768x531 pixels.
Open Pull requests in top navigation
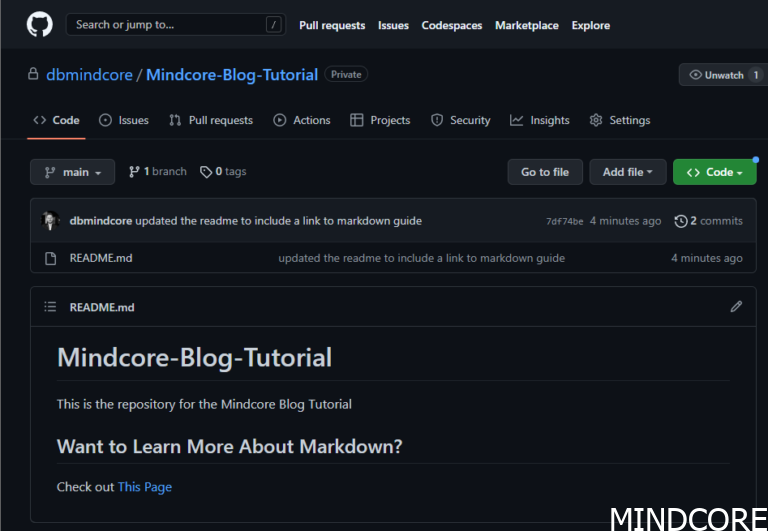pos(332,25)
